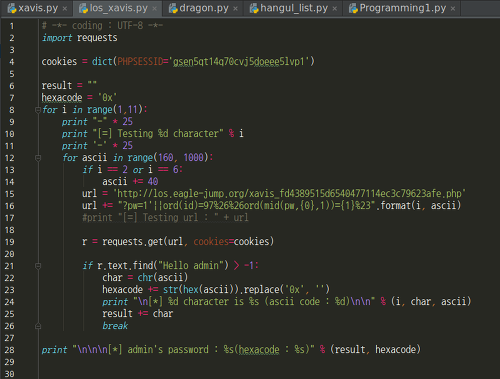Click line number 15 in the gutter
The image size is (500, 379).
[x=10, y=194]
